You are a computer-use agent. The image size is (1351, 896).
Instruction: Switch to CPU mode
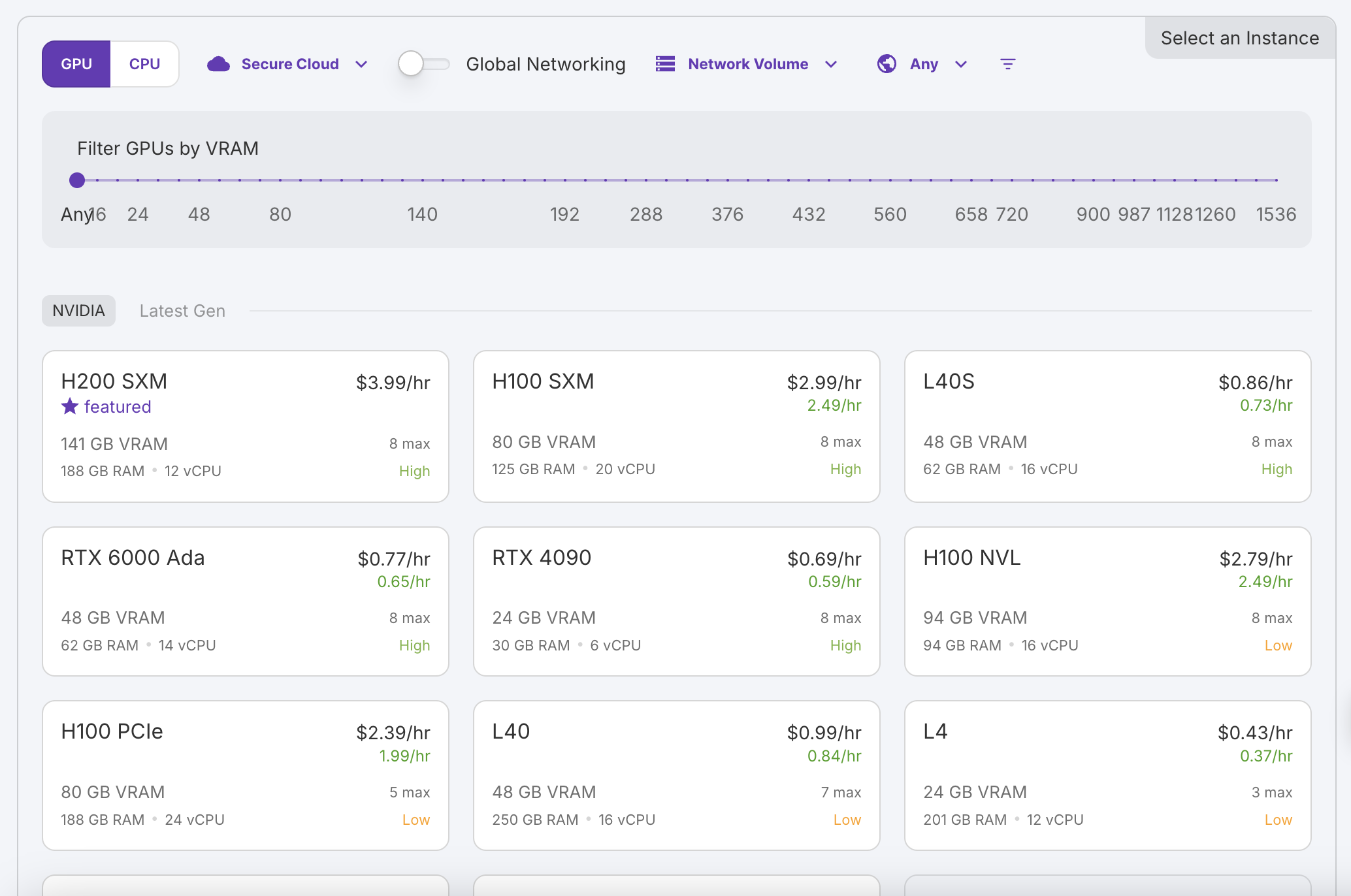click(x=144, y=64)
